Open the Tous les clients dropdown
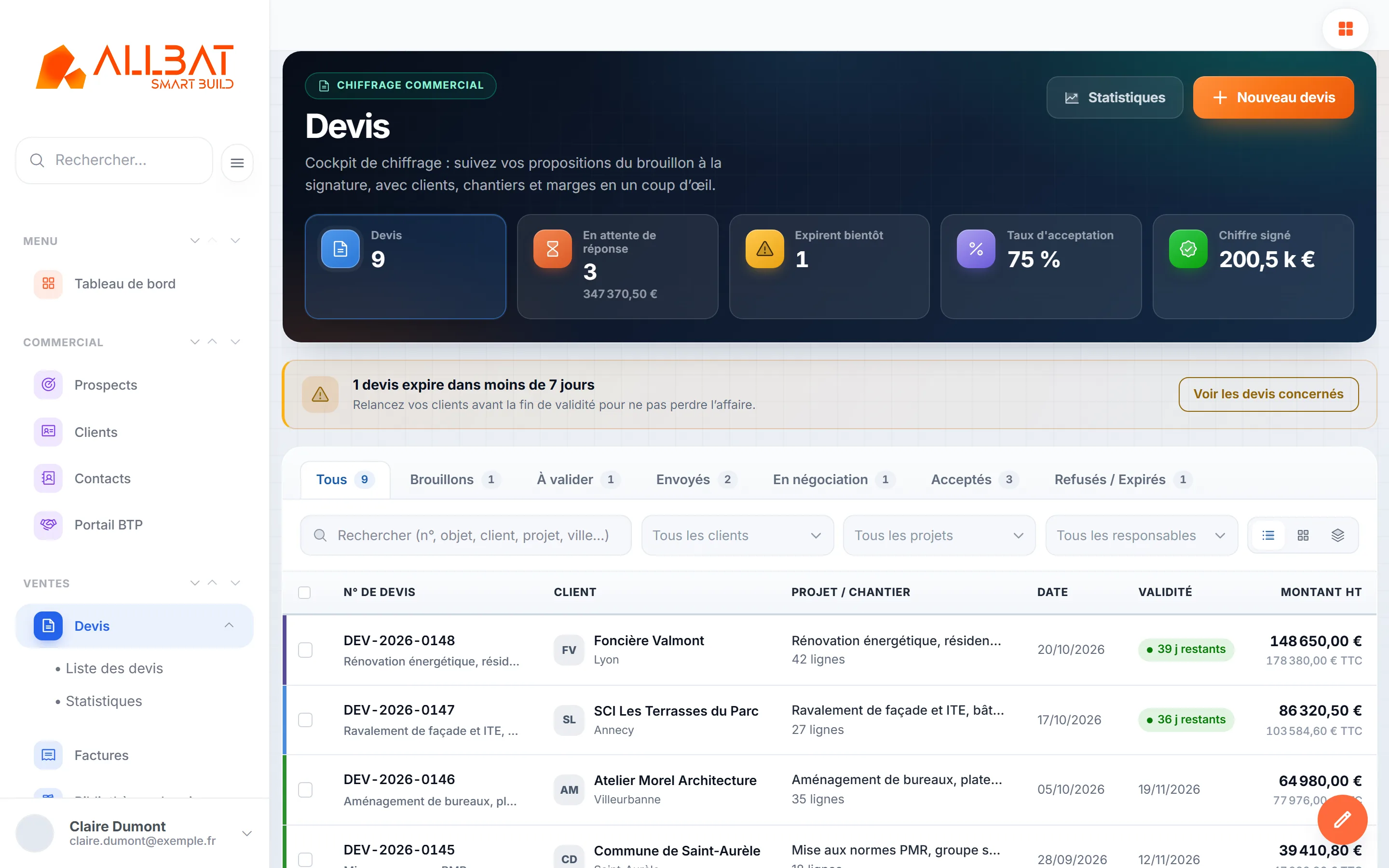Image resolution: width=1389 pixels, height=868 pixels. (737, 535)
